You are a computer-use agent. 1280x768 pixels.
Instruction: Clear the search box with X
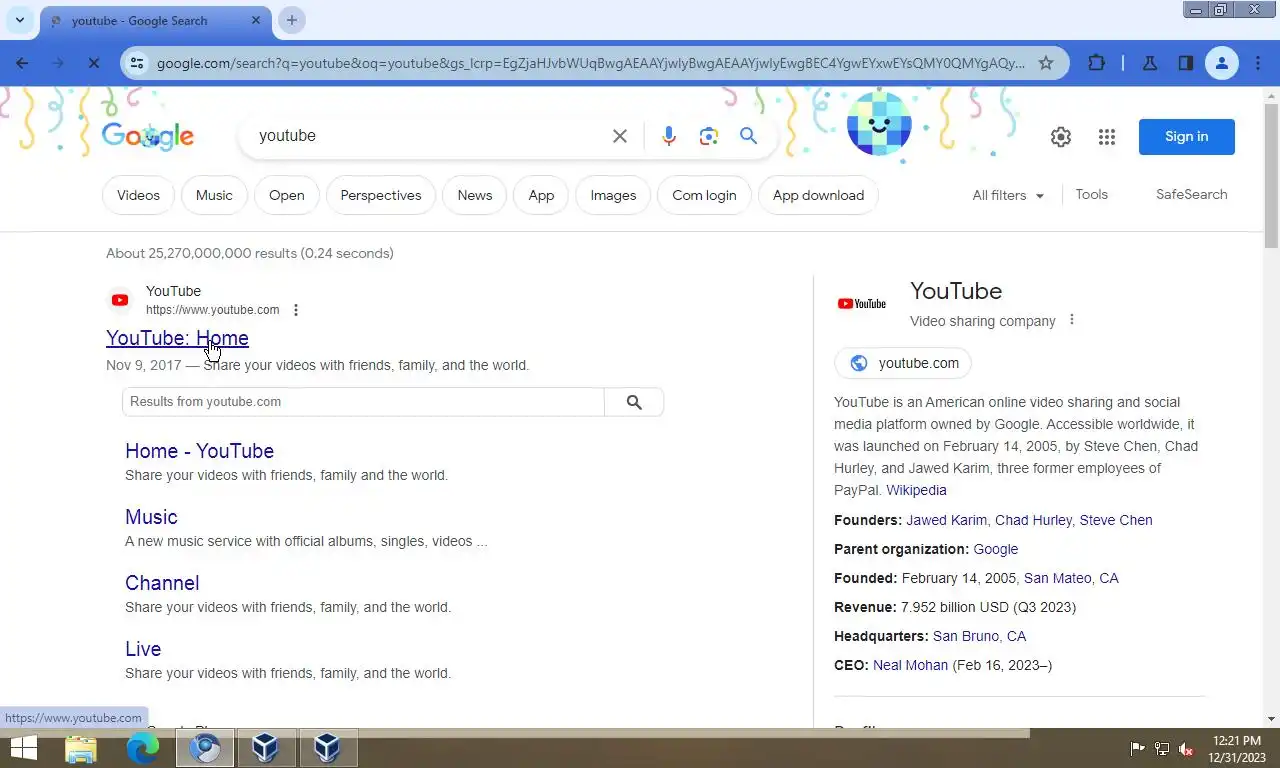[x=620, y=136]
